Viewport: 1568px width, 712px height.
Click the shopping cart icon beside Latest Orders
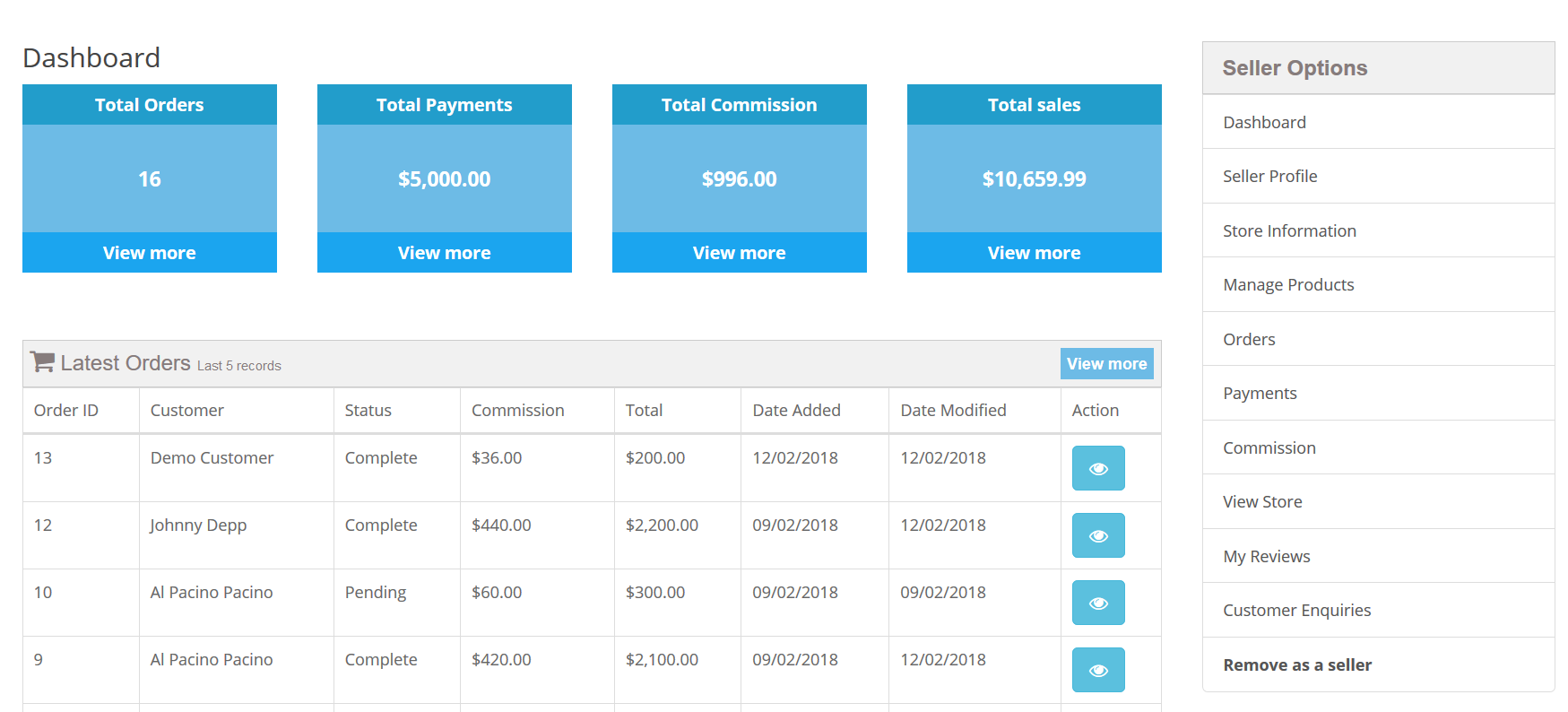42,361
